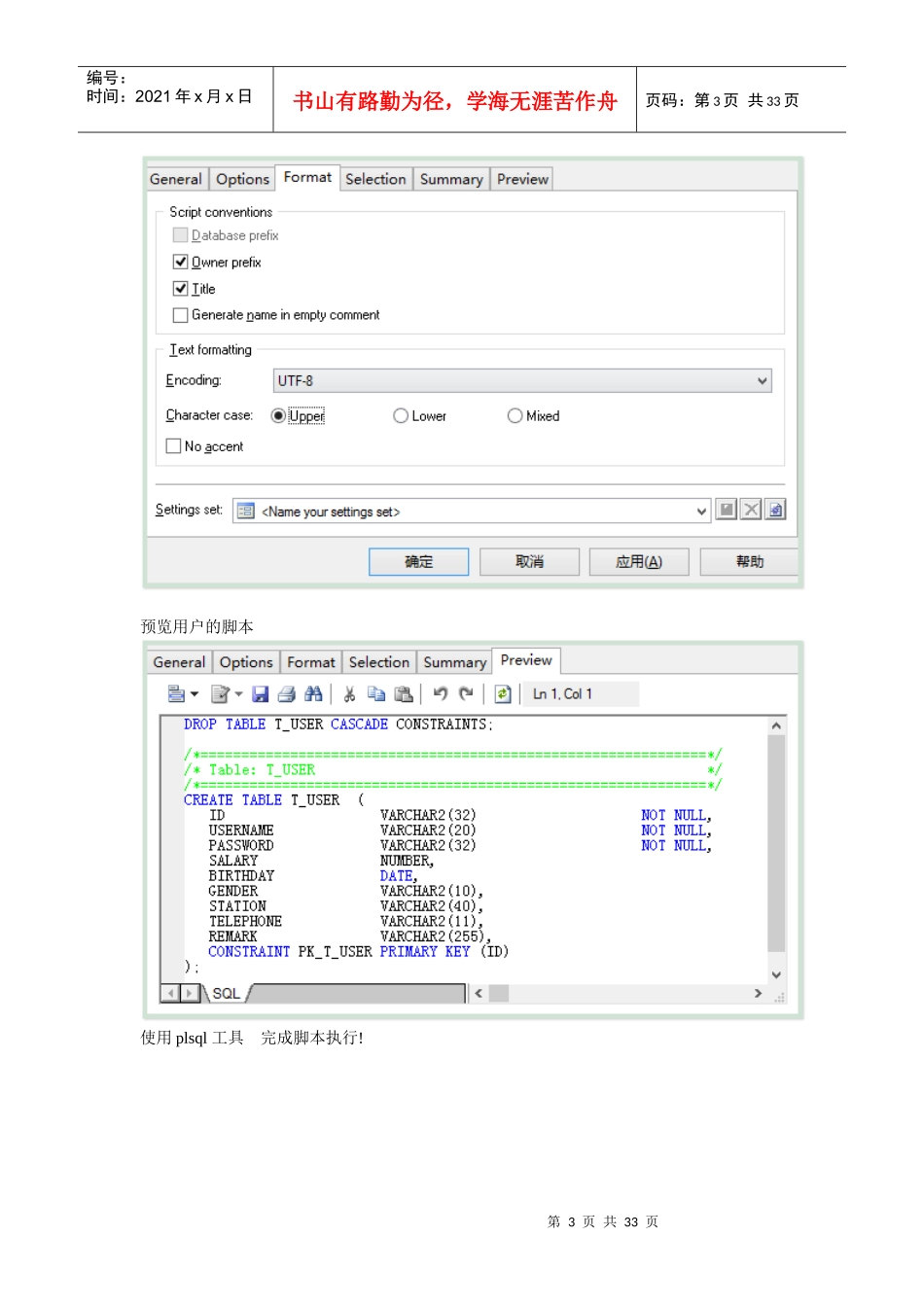Screen dimensions: 924x1307
Task: Uncheck the Owner prefix checkbox
Action: 180,262
